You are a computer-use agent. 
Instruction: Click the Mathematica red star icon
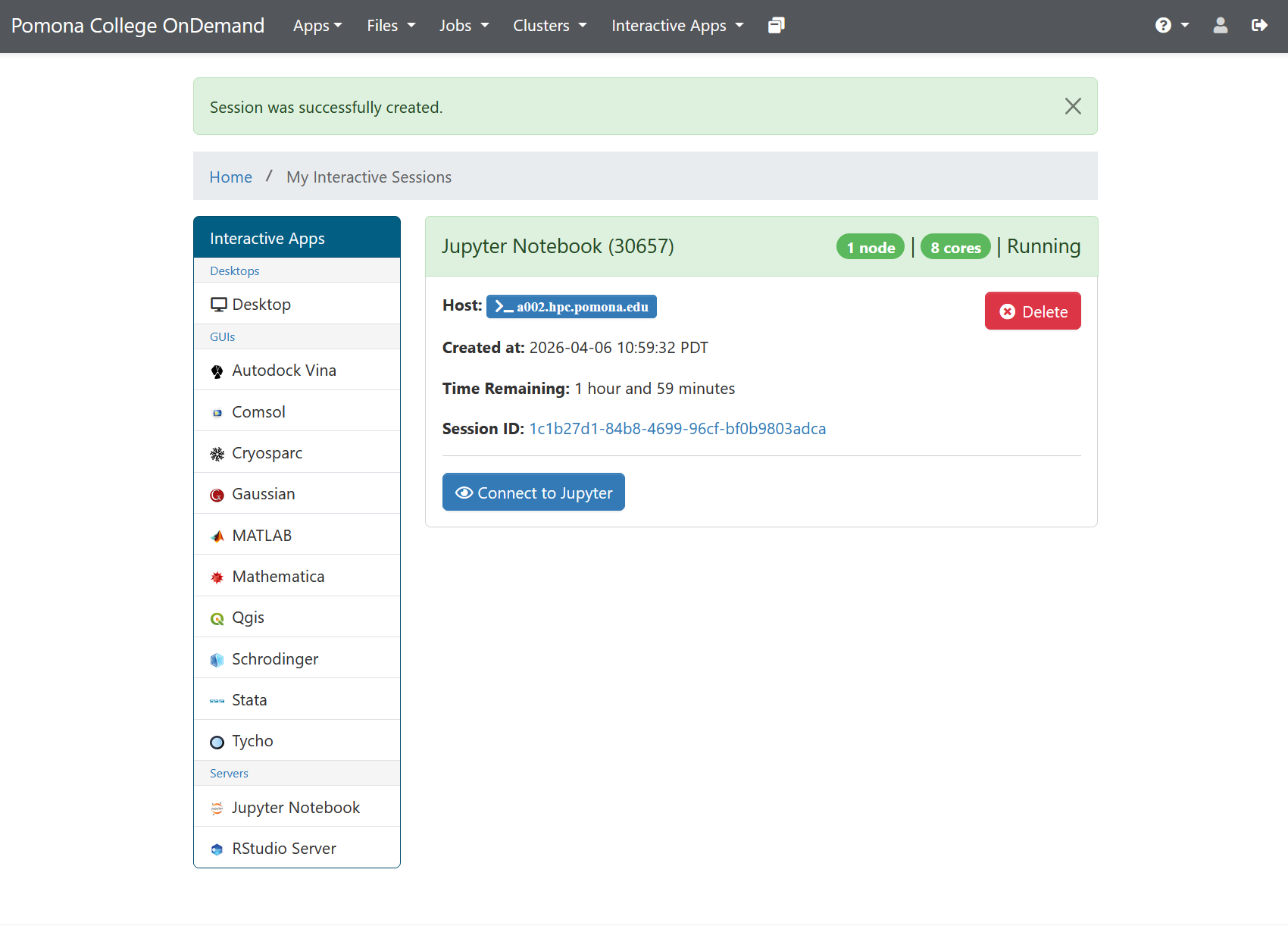click(217, 577)
